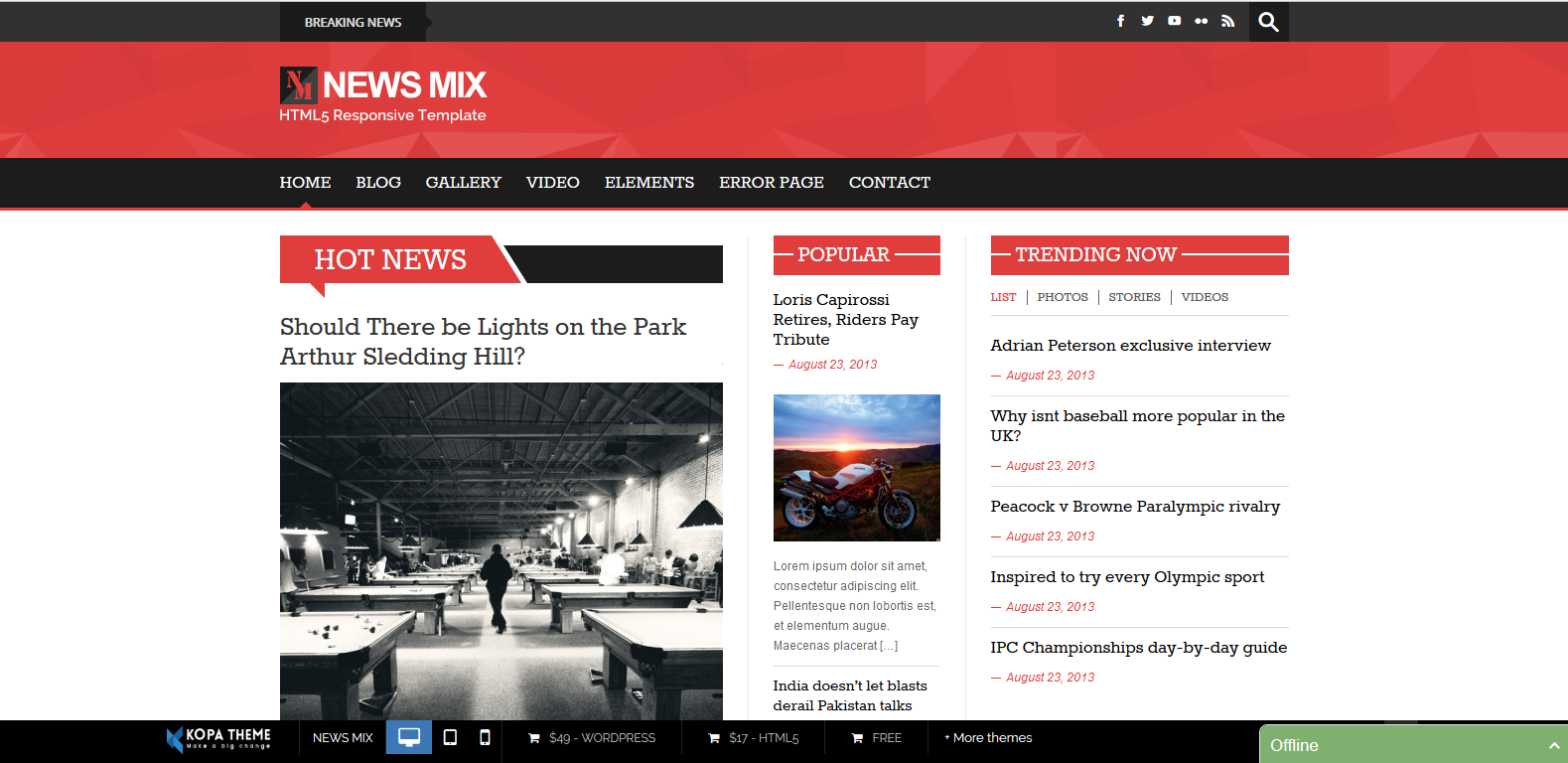Open the Facebook social icon
Viewport: 1568px width, 763px height.
click(1120, 21)
